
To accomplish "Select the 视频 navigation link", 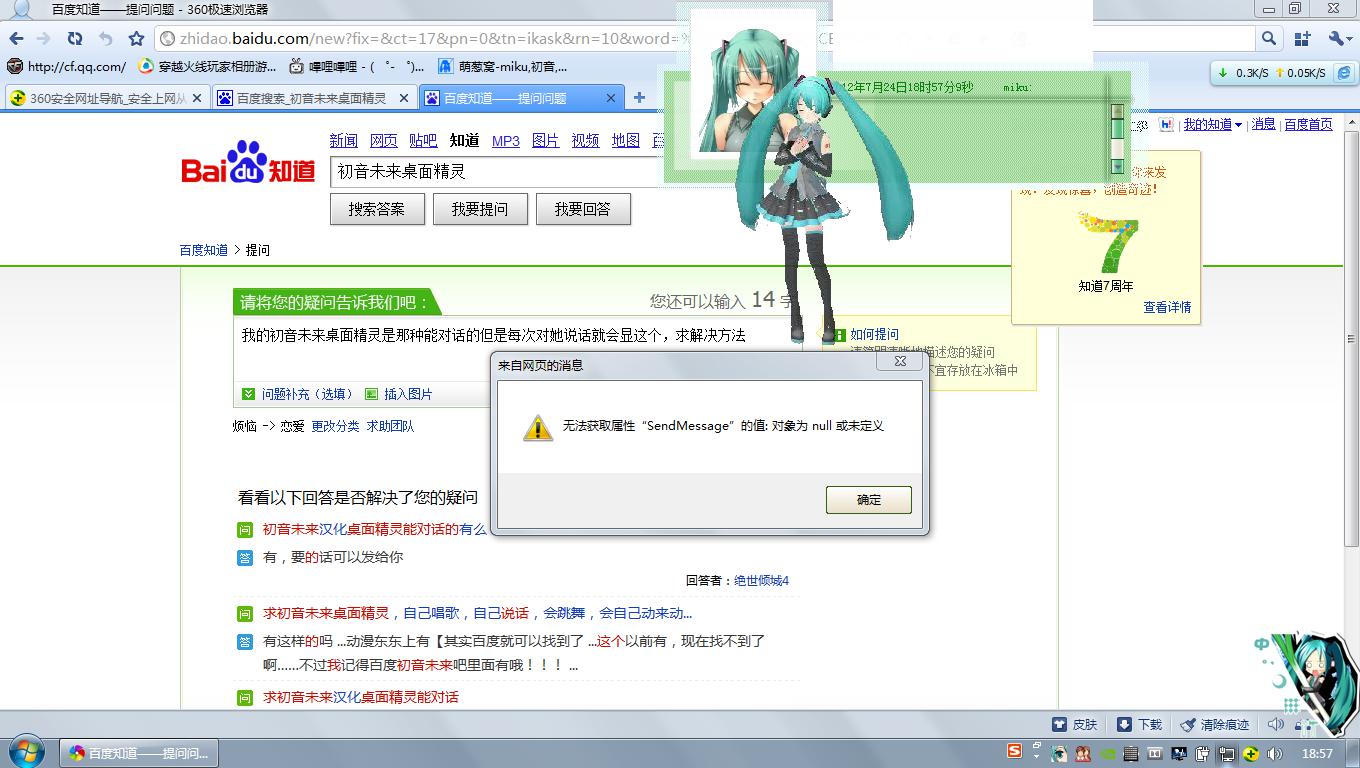I will click(x=585, y=141).
